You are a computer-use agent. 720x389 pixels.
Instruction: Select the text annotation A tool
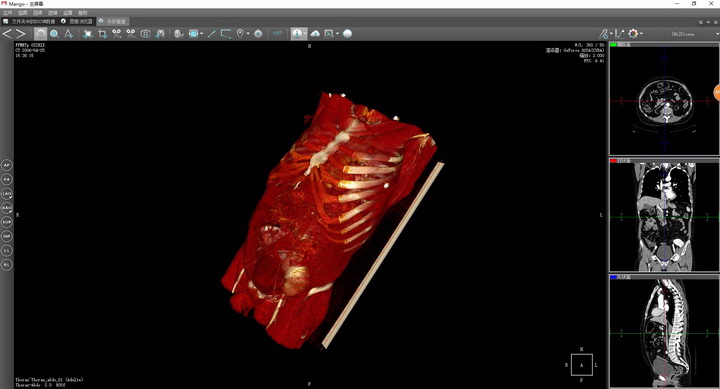(68, 34)
